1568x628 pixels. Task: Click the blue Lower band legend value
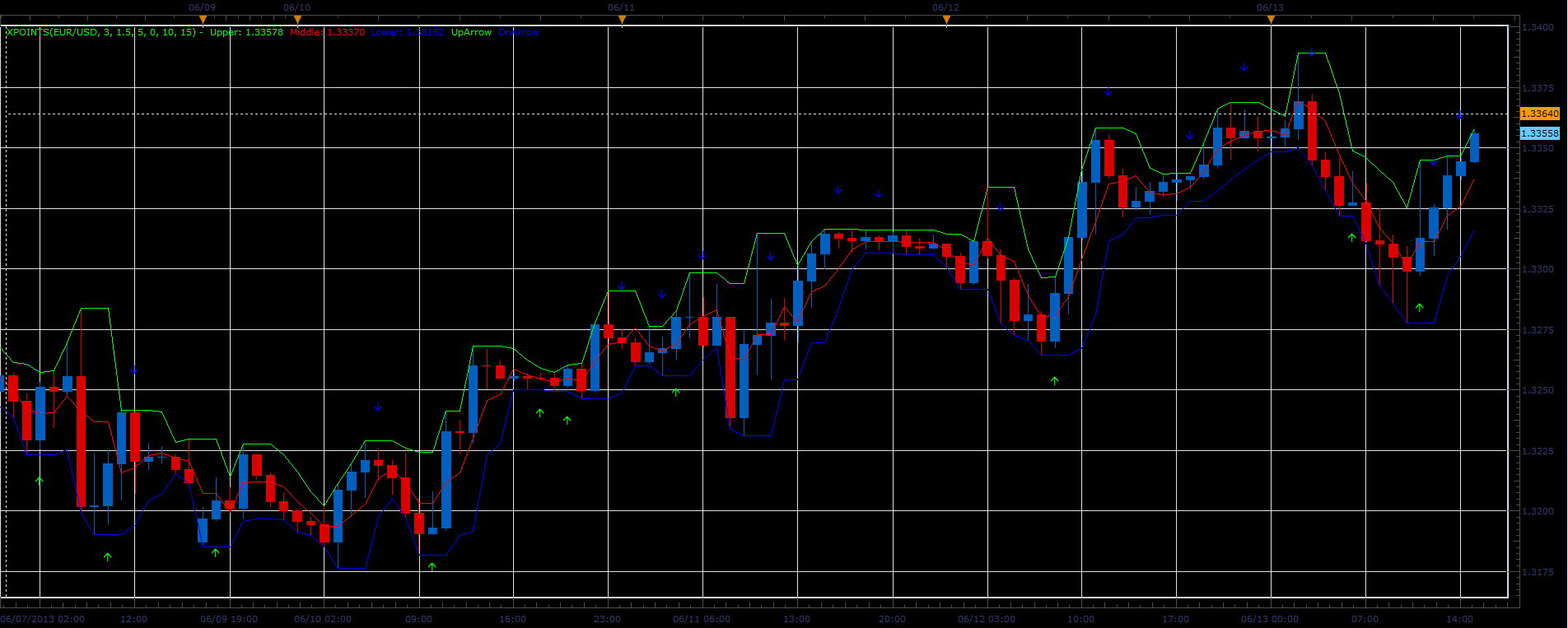pyautogui.click(x=408, y=33)
